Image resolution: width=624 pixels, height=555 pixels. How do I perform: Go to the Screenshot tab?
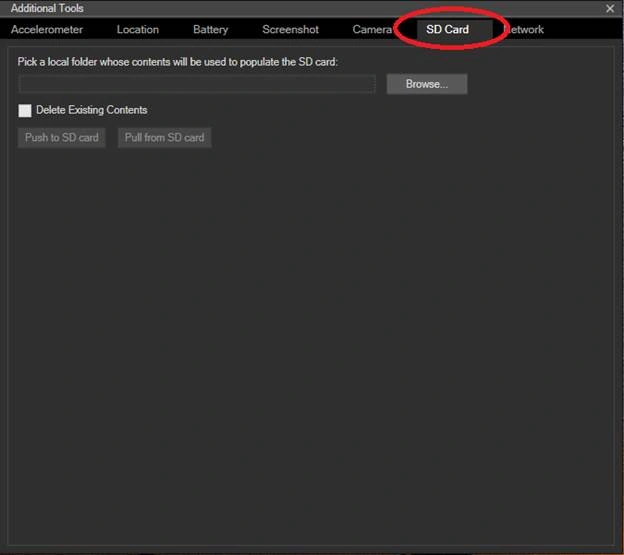(x=291, y=29)
